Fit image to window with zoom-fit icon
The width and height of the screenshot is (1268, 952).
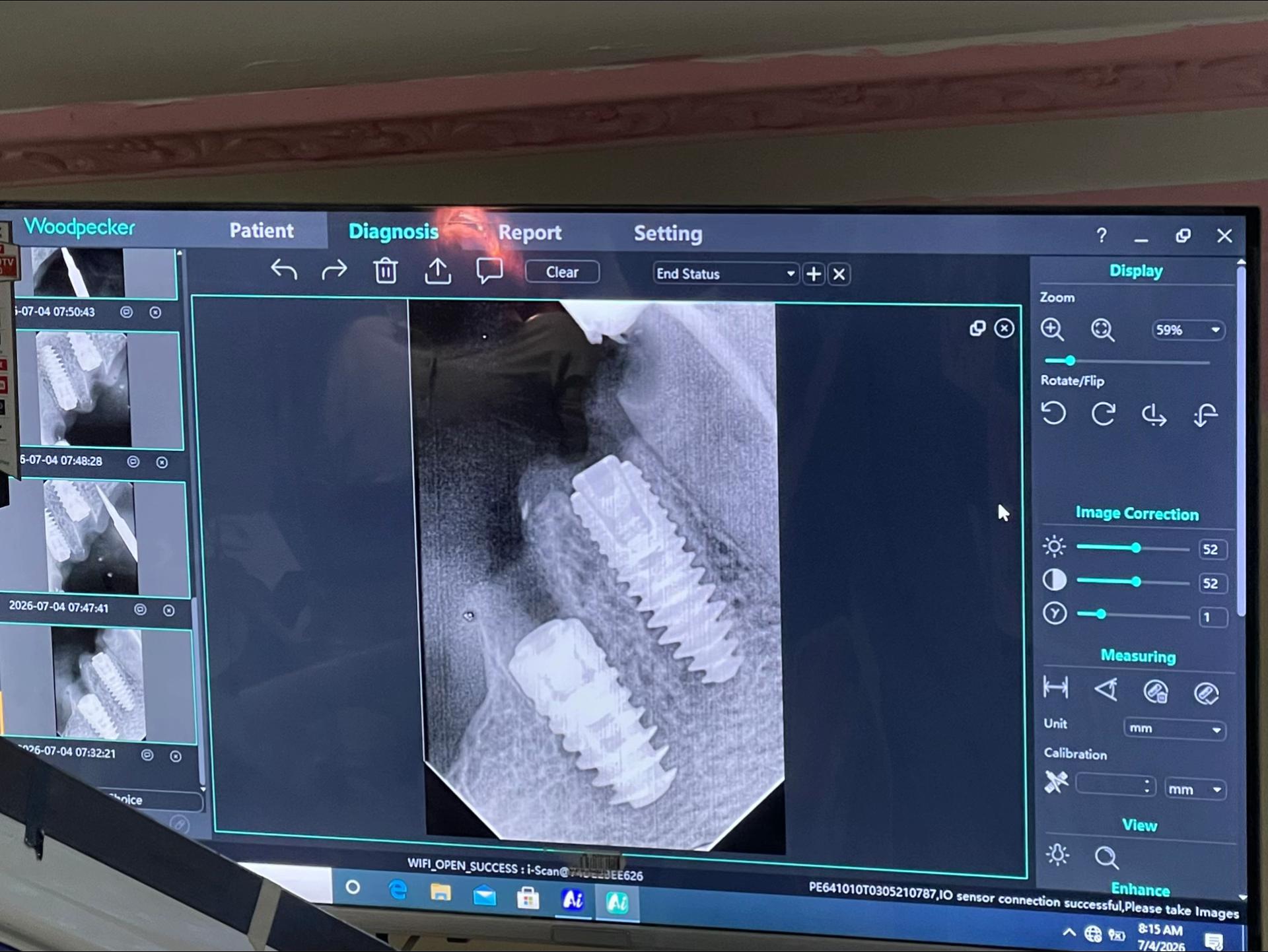[1102, 330]
